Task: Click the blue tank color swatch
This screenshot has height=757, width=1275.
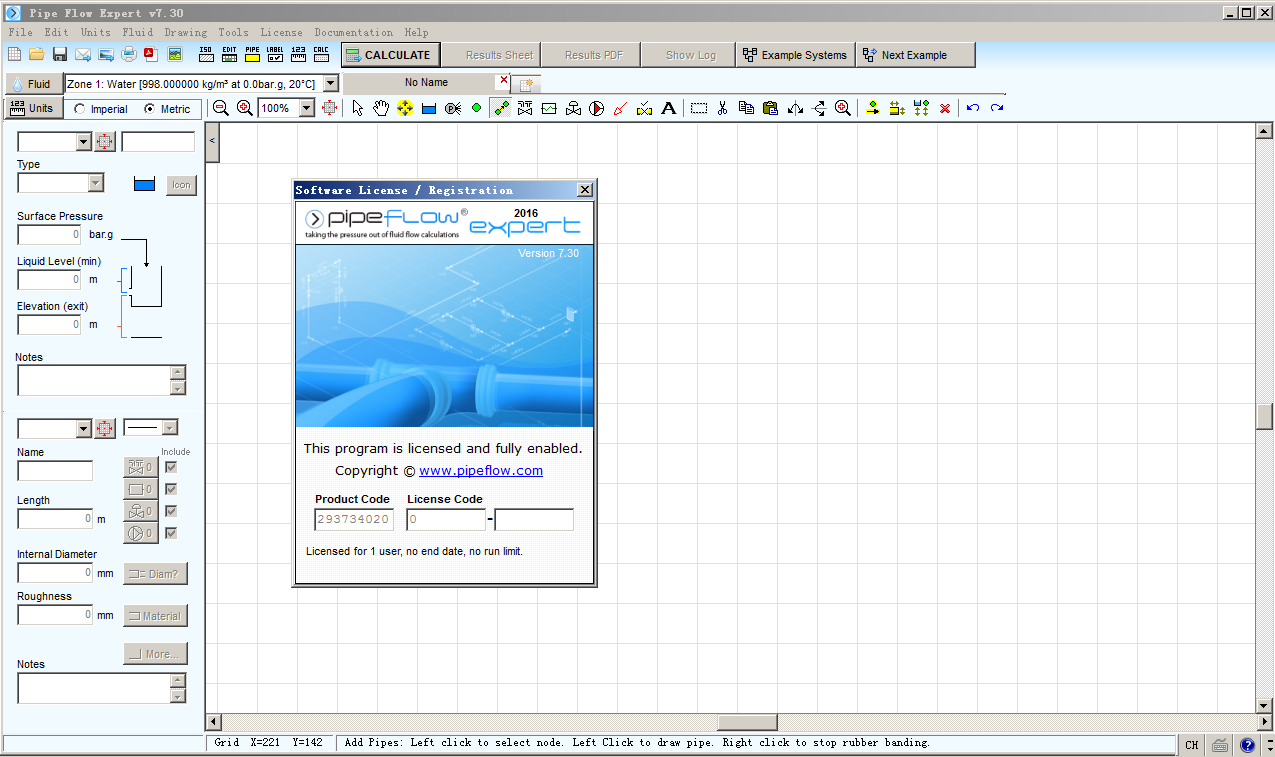Action: 145,184
